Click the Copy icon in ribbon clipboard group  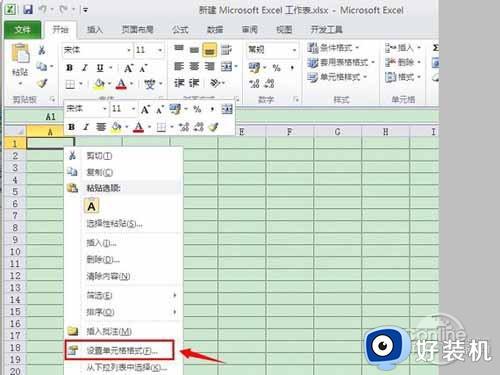(42, 66)
